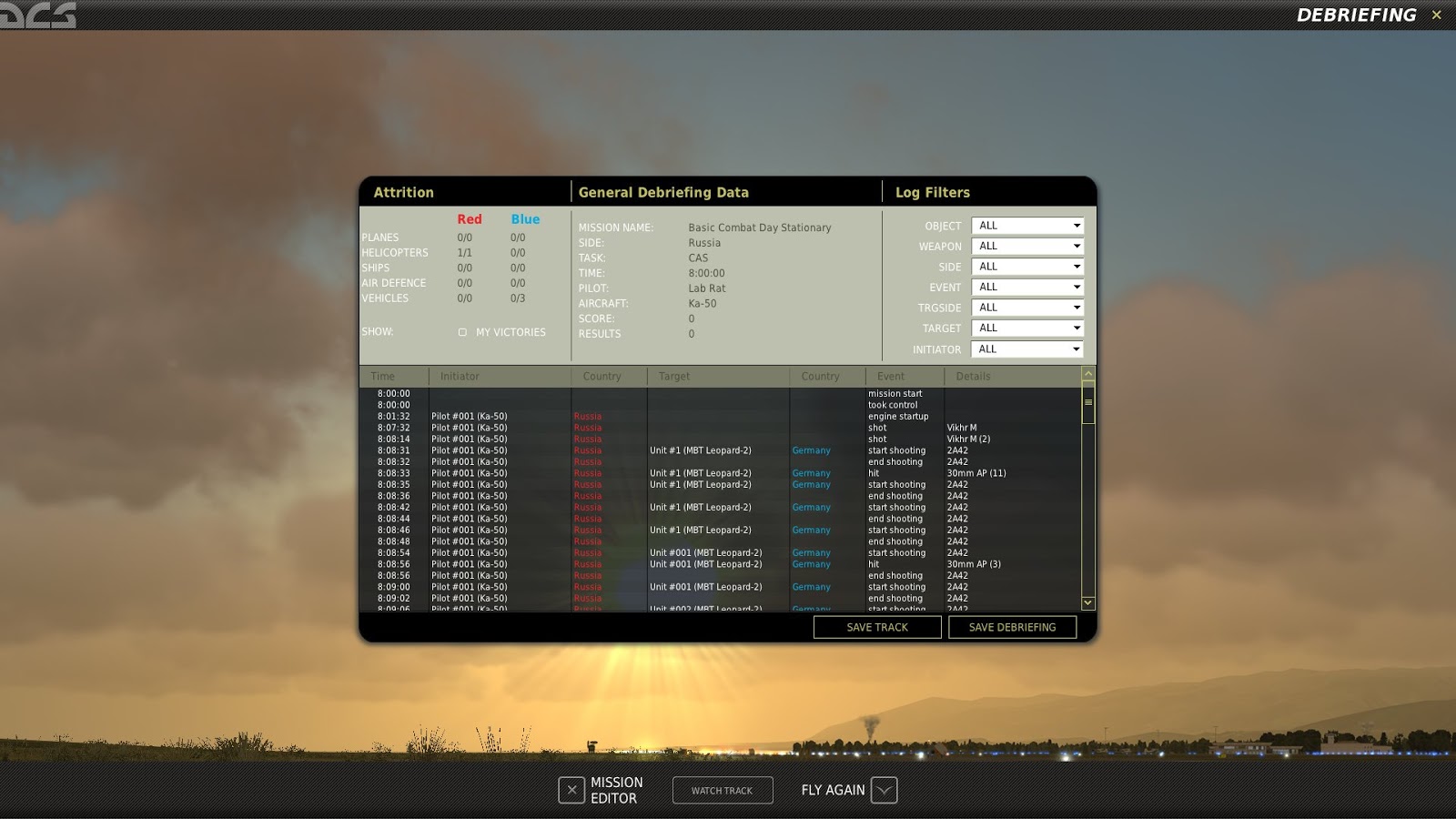The width and height of the screenshot is (1456, 819).
Task: Go to Mission Editor label
Action: pos(616,790)
